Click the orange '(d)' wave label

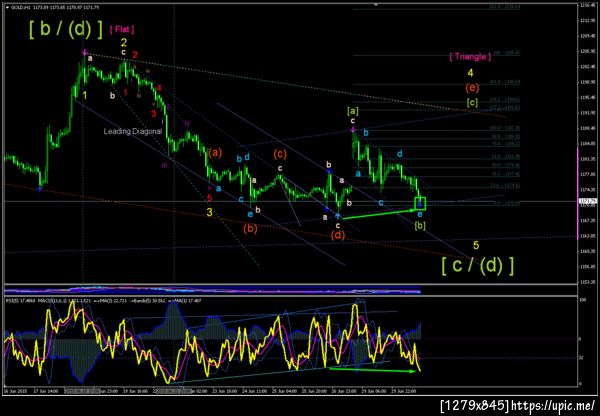point(338,235)
